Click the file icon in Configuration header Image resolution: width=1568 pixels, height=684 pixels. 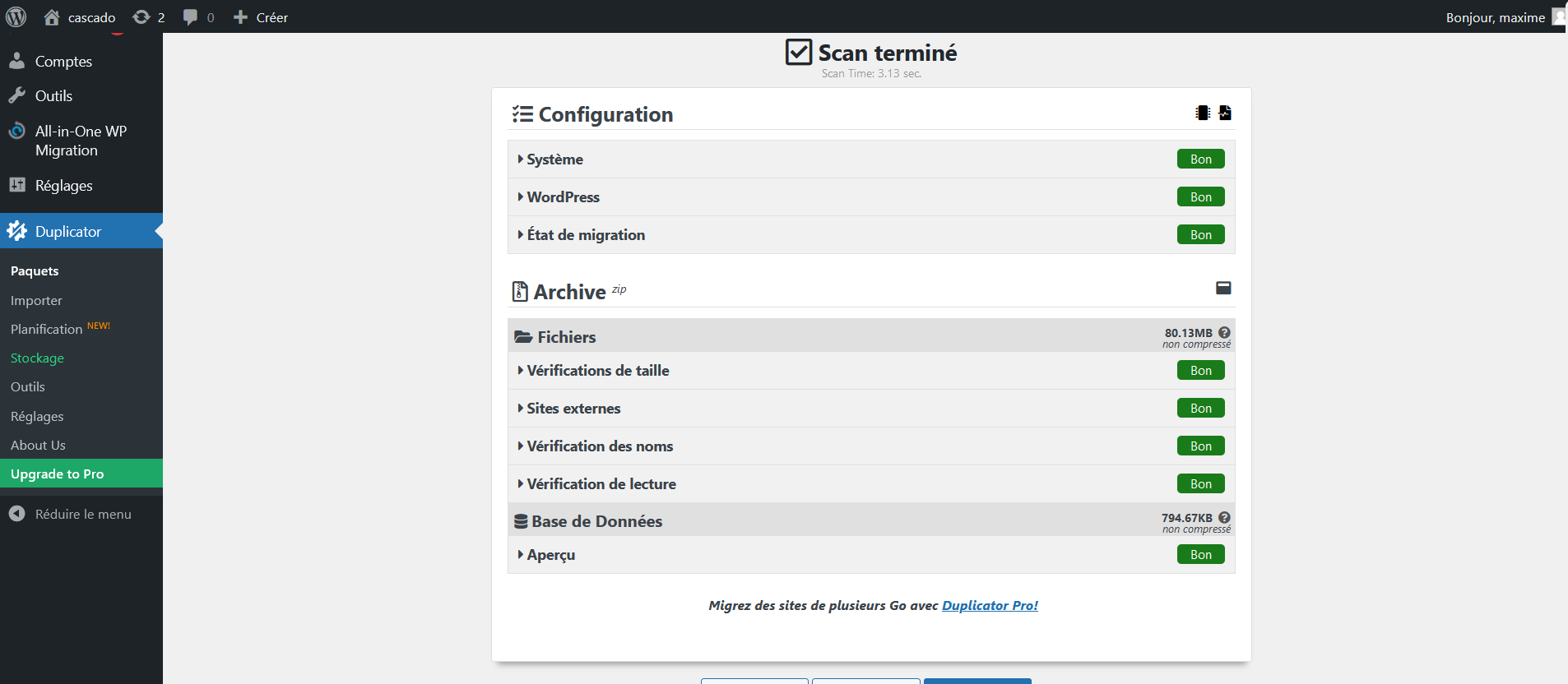(1225, 113)
